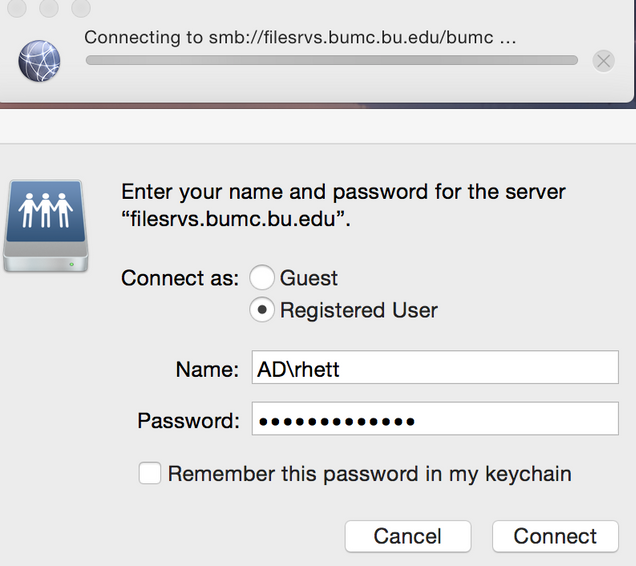Click the Connect button
Screen dimensions: 636x566
(555, 536)
